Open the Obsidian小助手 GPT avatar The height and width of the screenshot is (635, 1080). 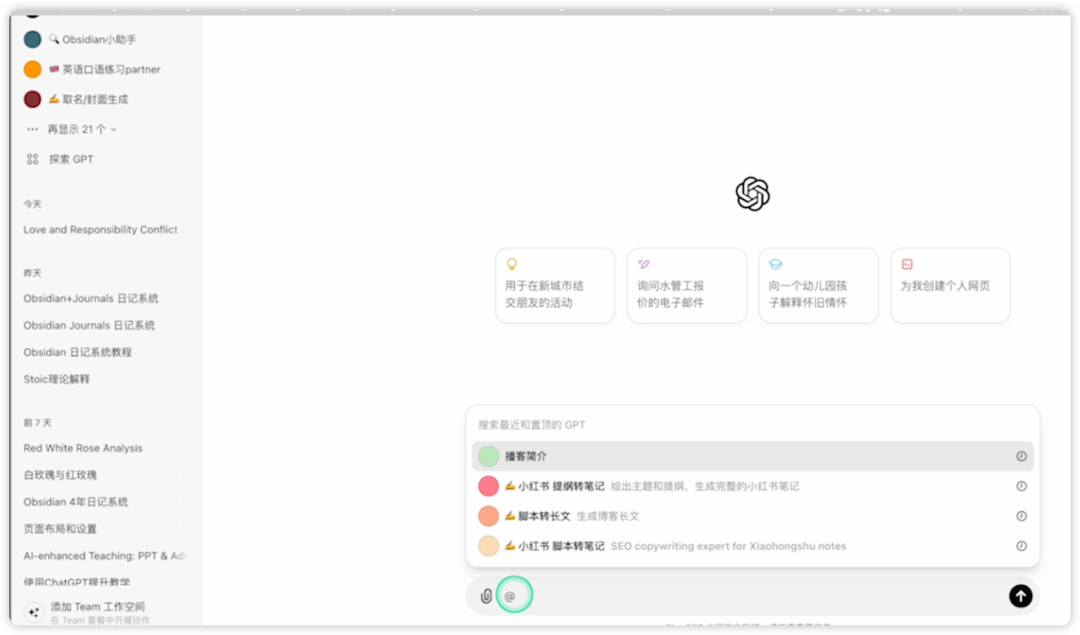click(x=33, y=40)
